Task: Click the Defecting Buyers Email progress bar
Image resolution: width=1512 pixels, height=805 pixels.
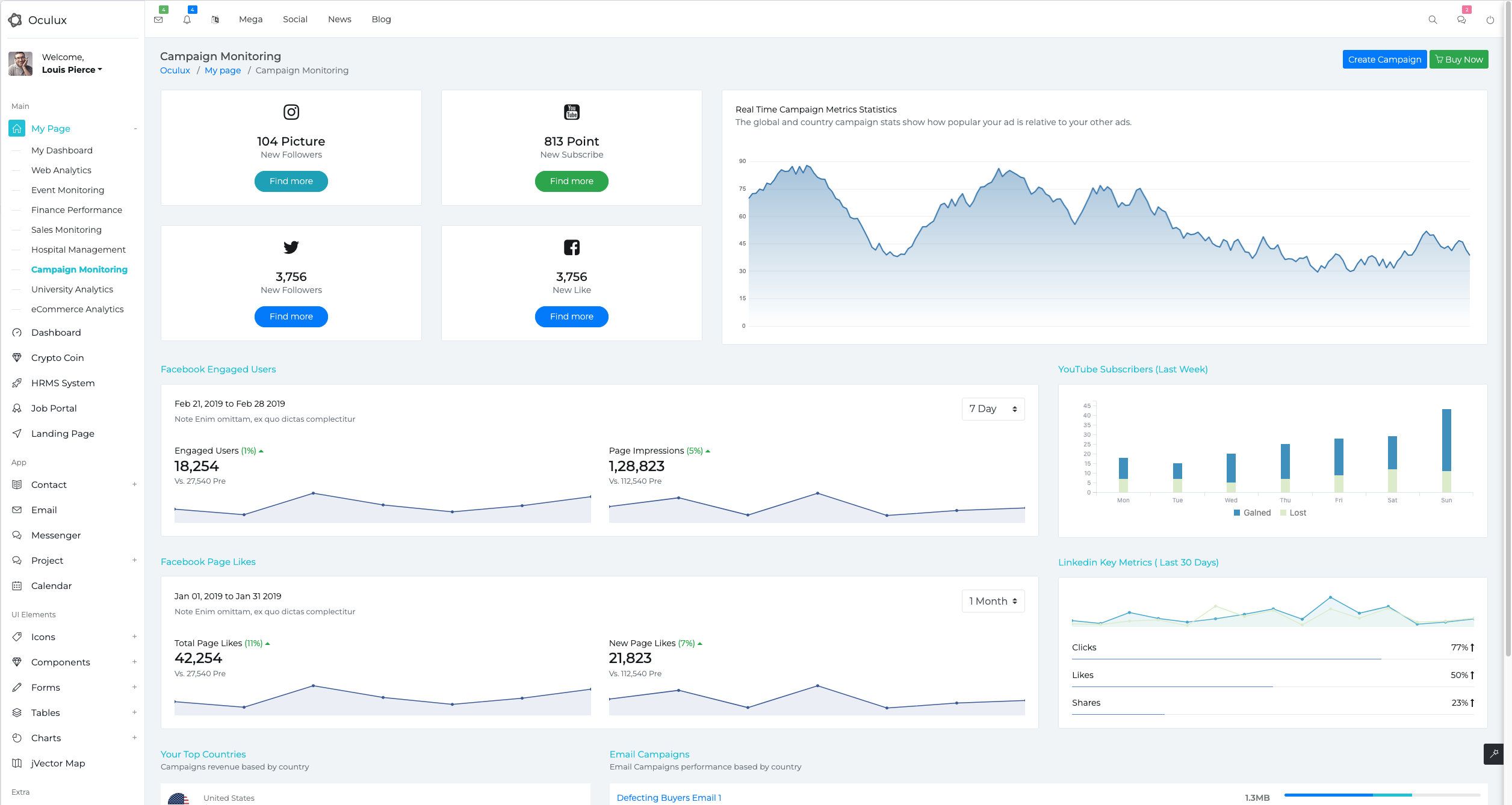Action: [x=1382, y=795]
